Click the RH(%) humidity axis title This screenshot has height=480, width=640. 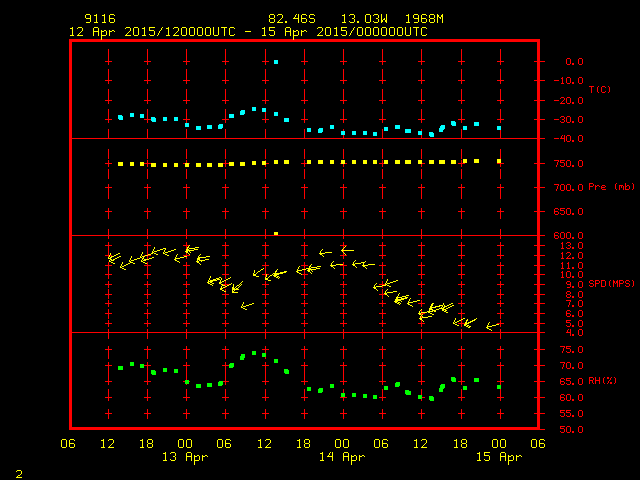point(602,381)
